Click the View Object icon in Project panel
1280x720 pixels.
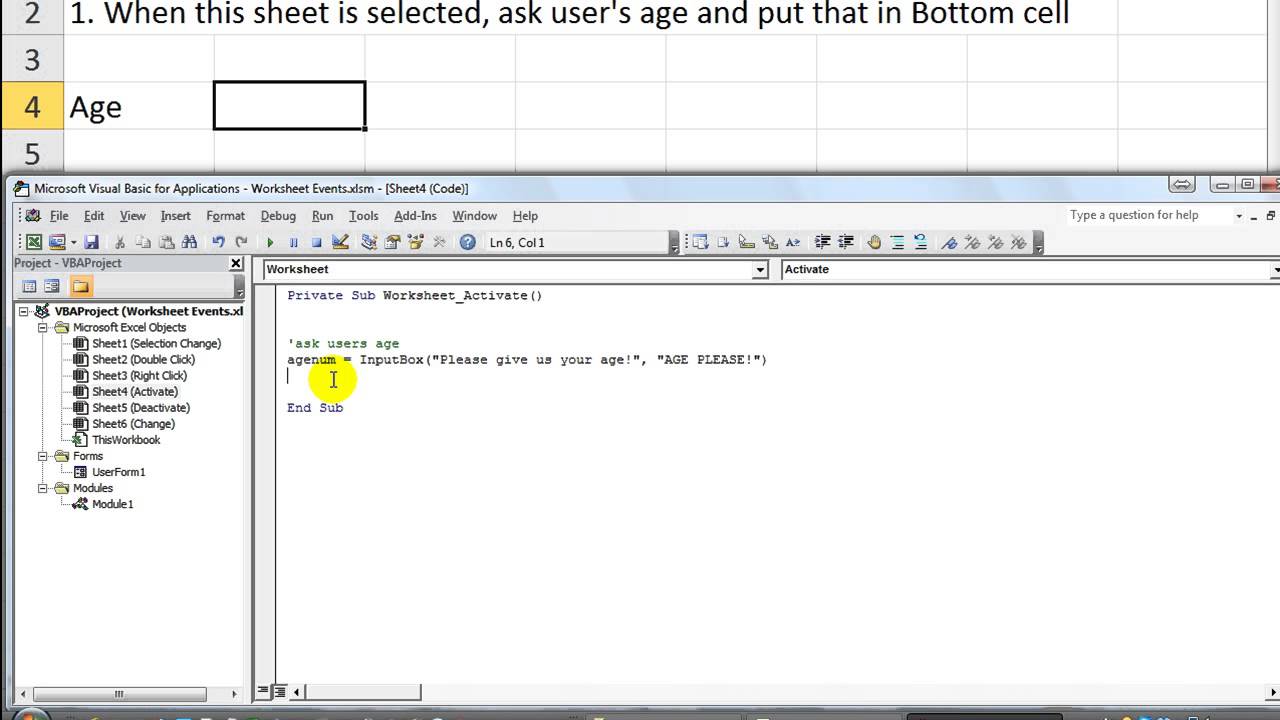point(52,287)
